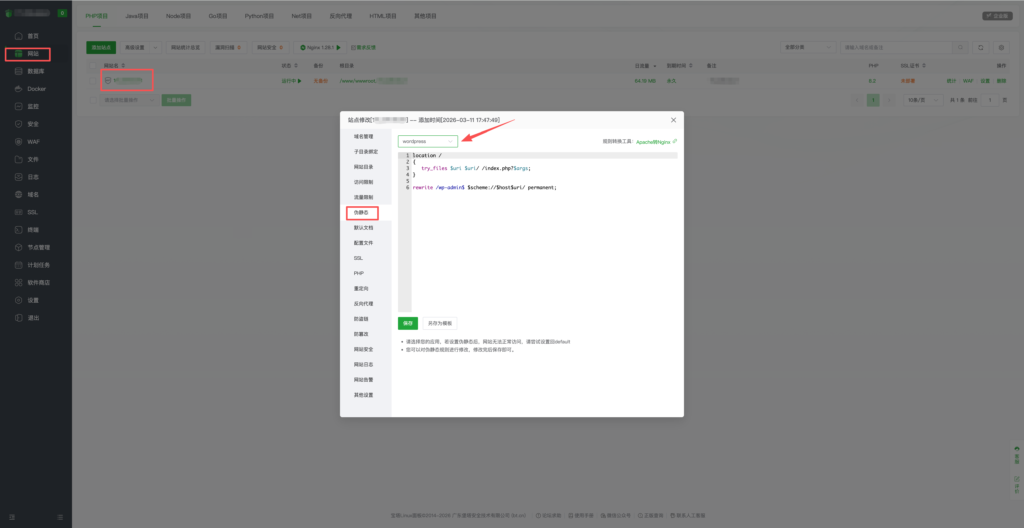
Task: Click the green 保存 button
Action: click(x=408, y=323)
